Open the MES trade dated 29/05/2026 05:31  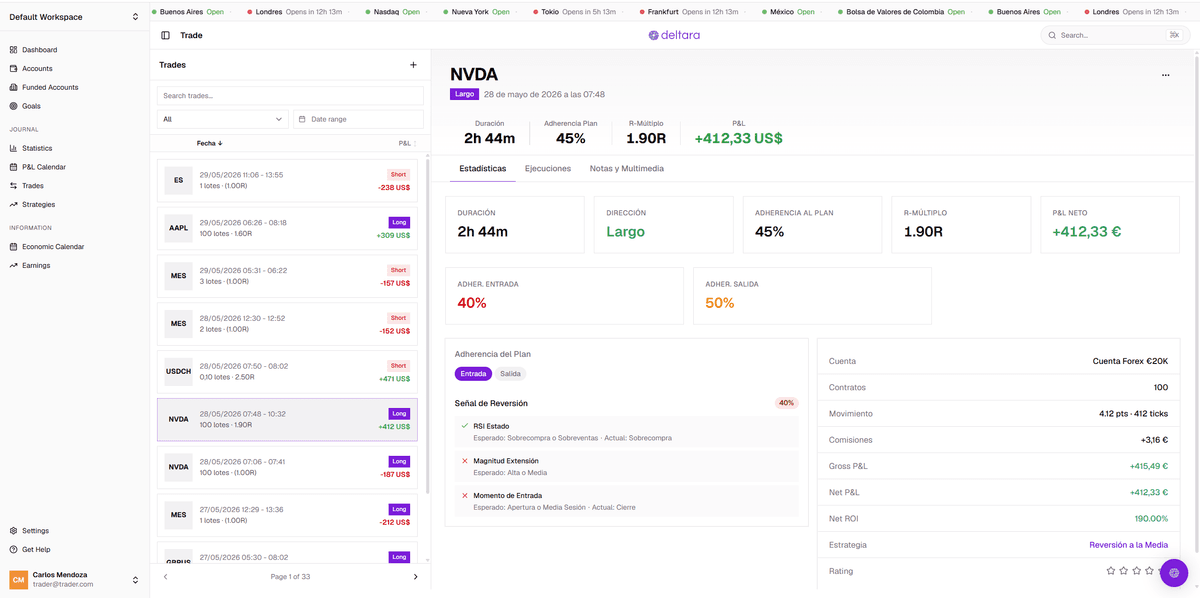[x=286, y=276]
